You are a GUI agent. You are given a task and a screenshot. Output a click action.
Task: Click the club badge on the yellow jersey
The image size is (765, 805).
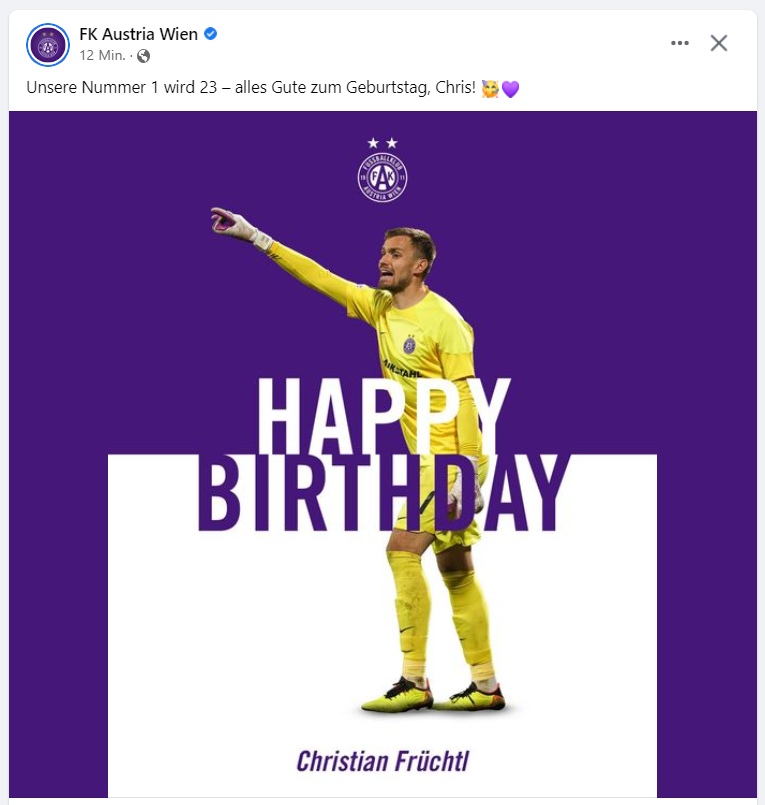coord(409,344)
